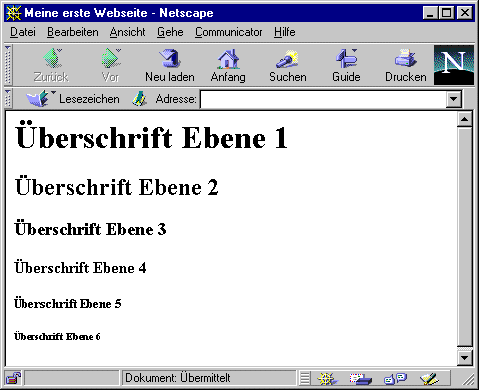This screenshot has width=479, height=390.
Task: Click the scrollbar down arrow
Action: point(465,358)
